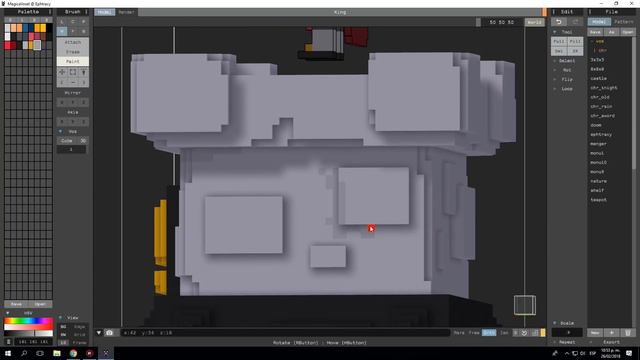Collapse the Tool section in Edit
The image size is (640, 360).
click(555, 32)
